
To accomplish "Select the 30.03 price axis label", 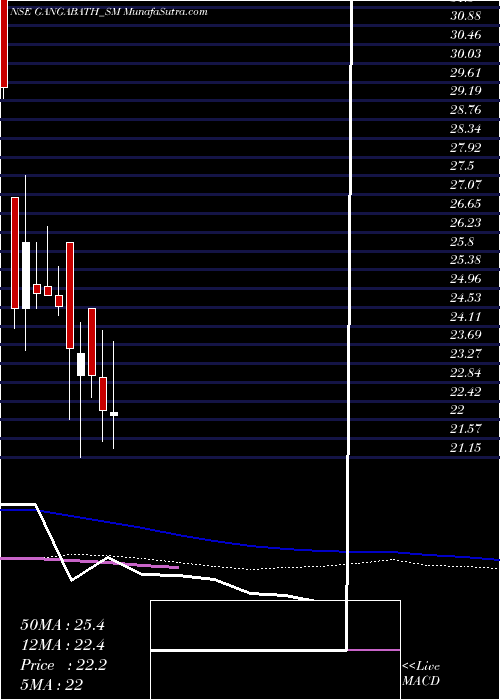I will (x=466, y=54).
